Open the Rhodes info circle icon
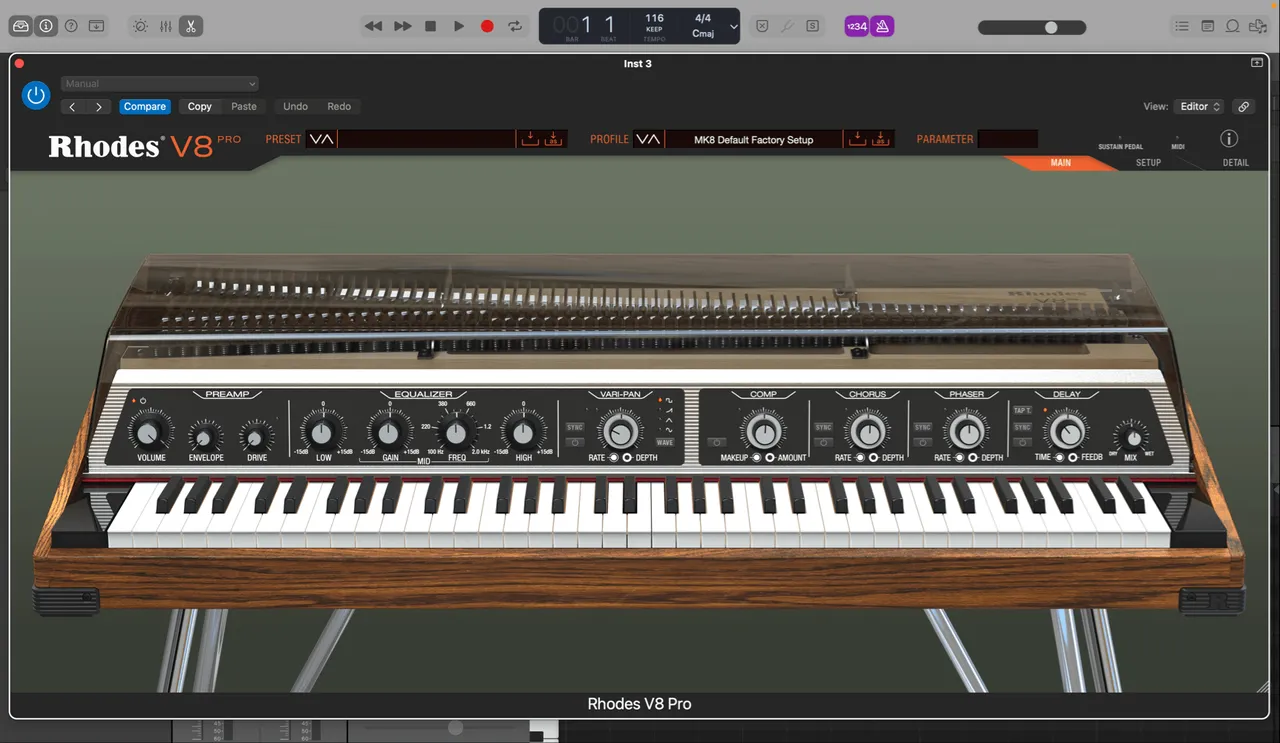This screenshot has height=743, width=1280. [1229, 139]
